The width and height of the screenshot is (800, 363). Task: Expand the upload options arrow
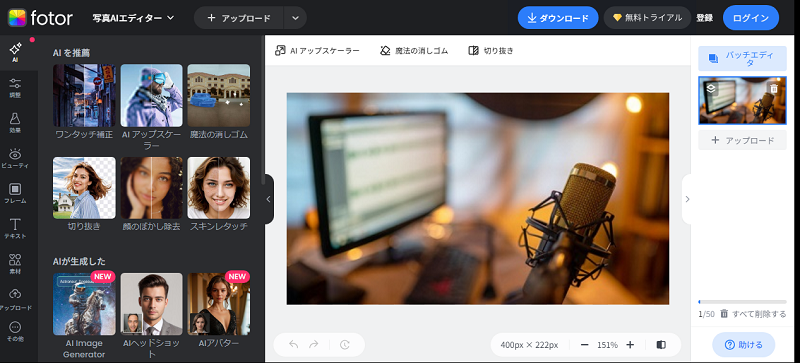click(x=295, y=18)
